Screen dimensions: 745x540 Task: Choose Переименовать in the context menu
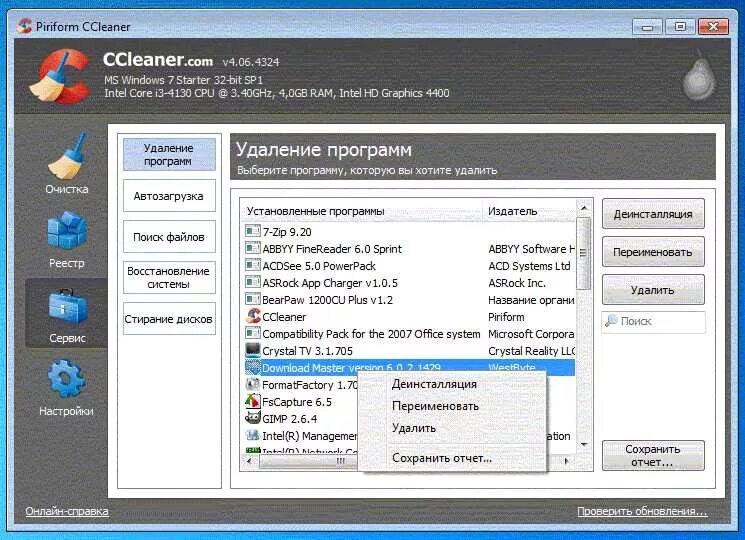(x=435, y=406)
